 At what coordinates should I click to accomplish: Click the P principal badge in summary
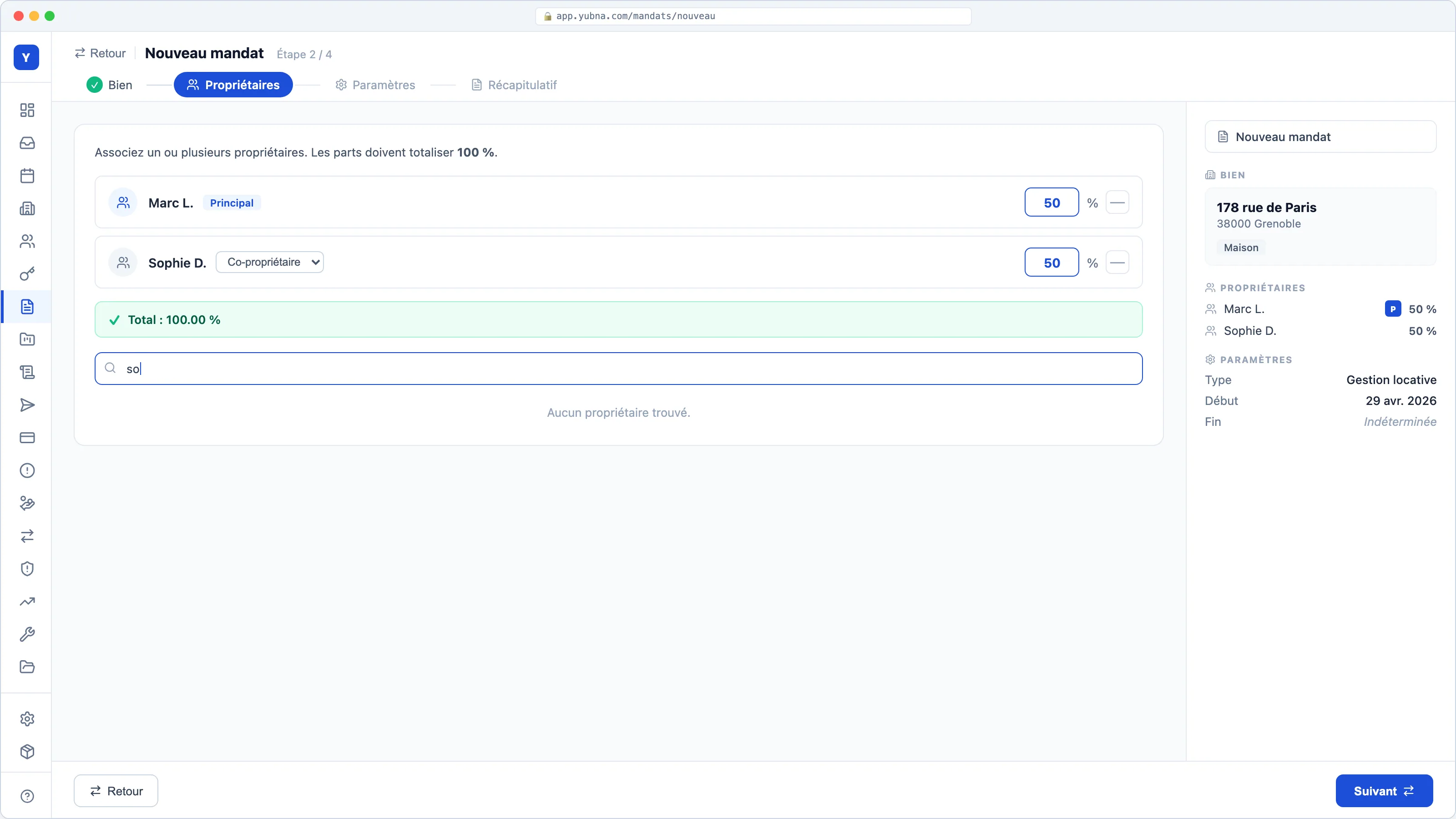pos(1393,309)
